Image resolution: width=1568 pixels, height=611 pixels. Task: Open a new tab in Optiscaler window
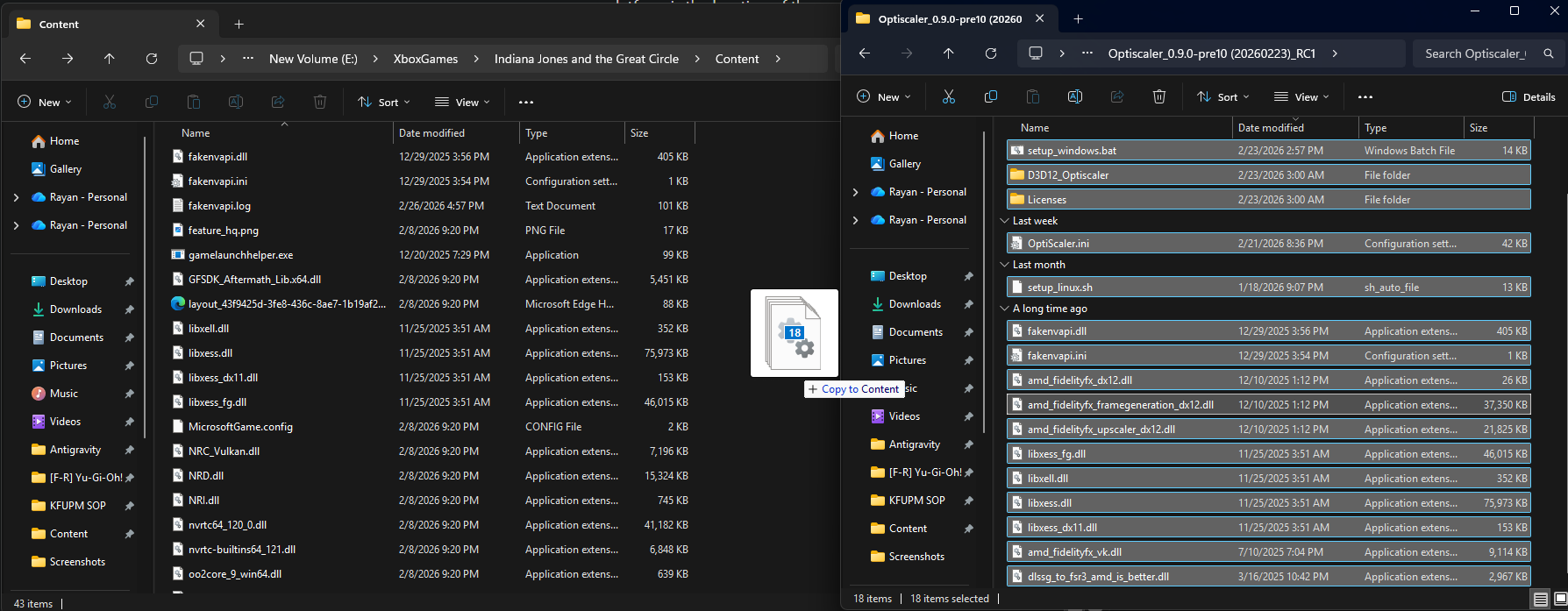(1078, 19)
